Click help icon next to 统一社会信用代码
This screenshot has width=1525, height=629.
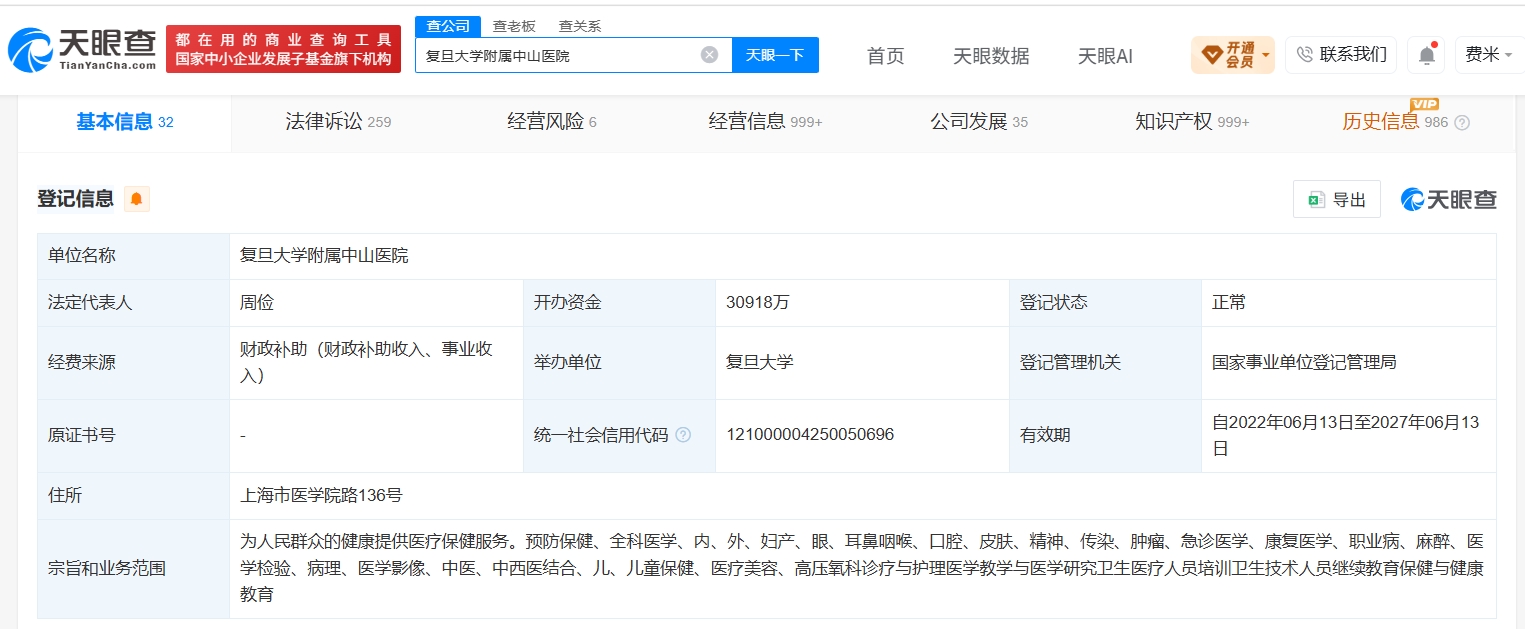pos(683,435)
